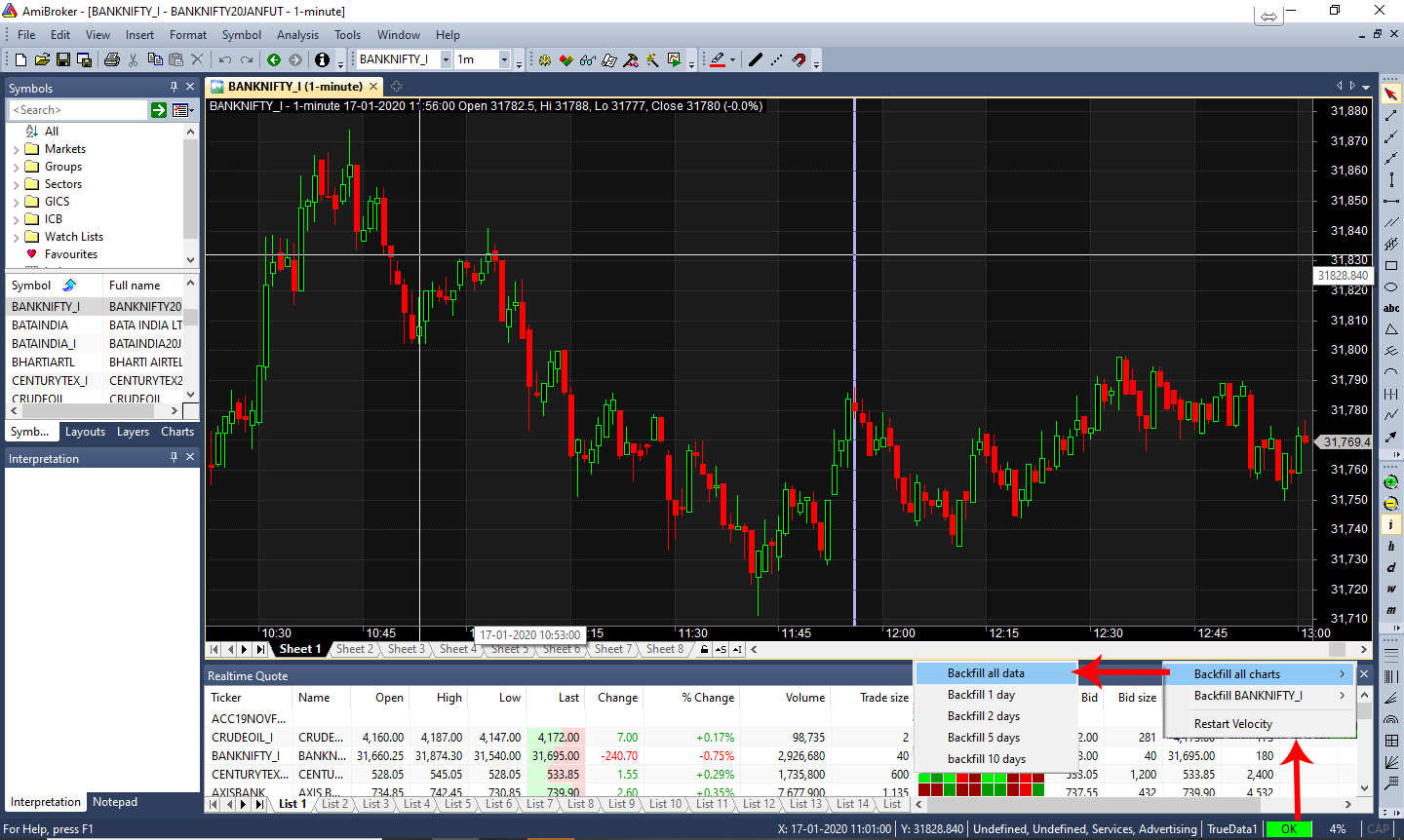Create a new file with New icon
This screenshot has height=840, width=1404.
click(20, 59)
